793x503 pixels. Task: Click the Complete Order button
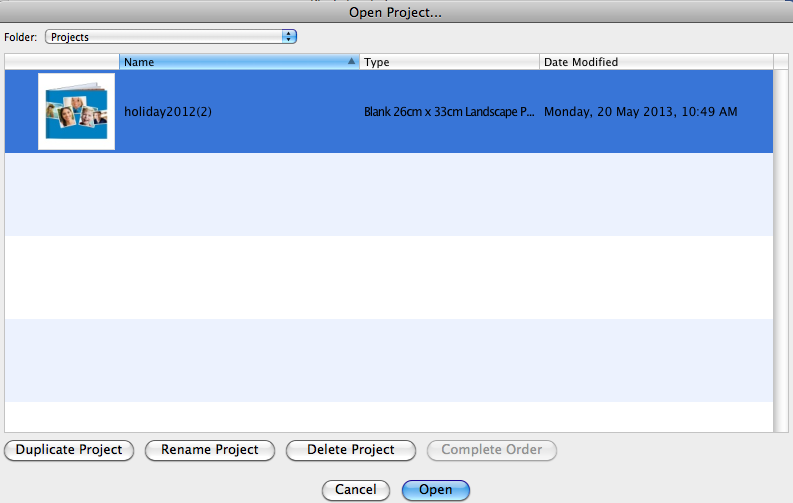[x=492, y=450]
